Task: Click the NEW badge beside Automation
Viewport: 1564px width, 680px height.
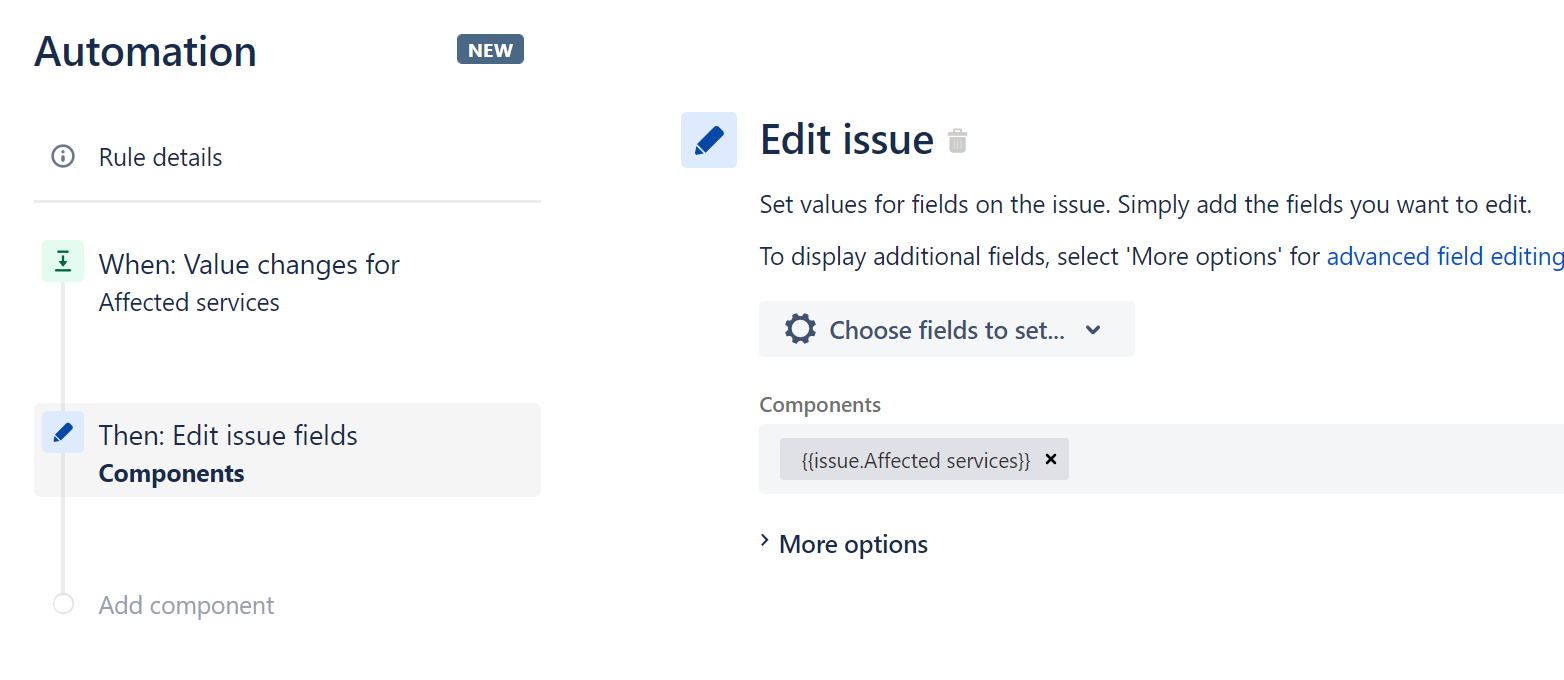Action: coord(490,49)
